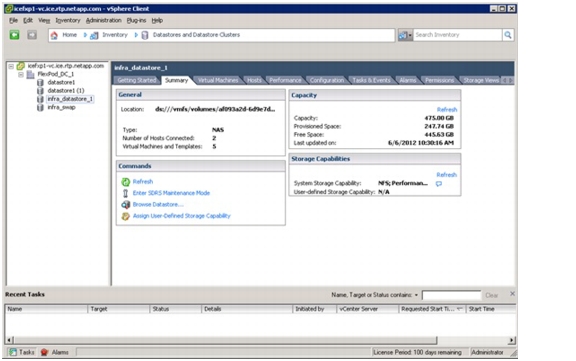Click the storage capability details bubble icon

pyautogui.click(x=439, y=184)
